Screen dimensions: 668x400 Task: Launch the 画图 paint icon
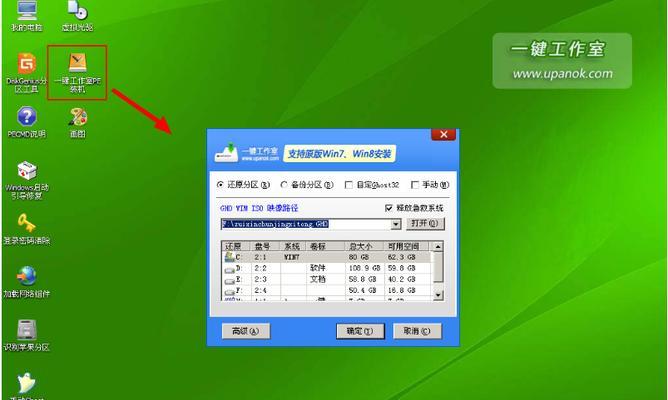click(78, 122)
